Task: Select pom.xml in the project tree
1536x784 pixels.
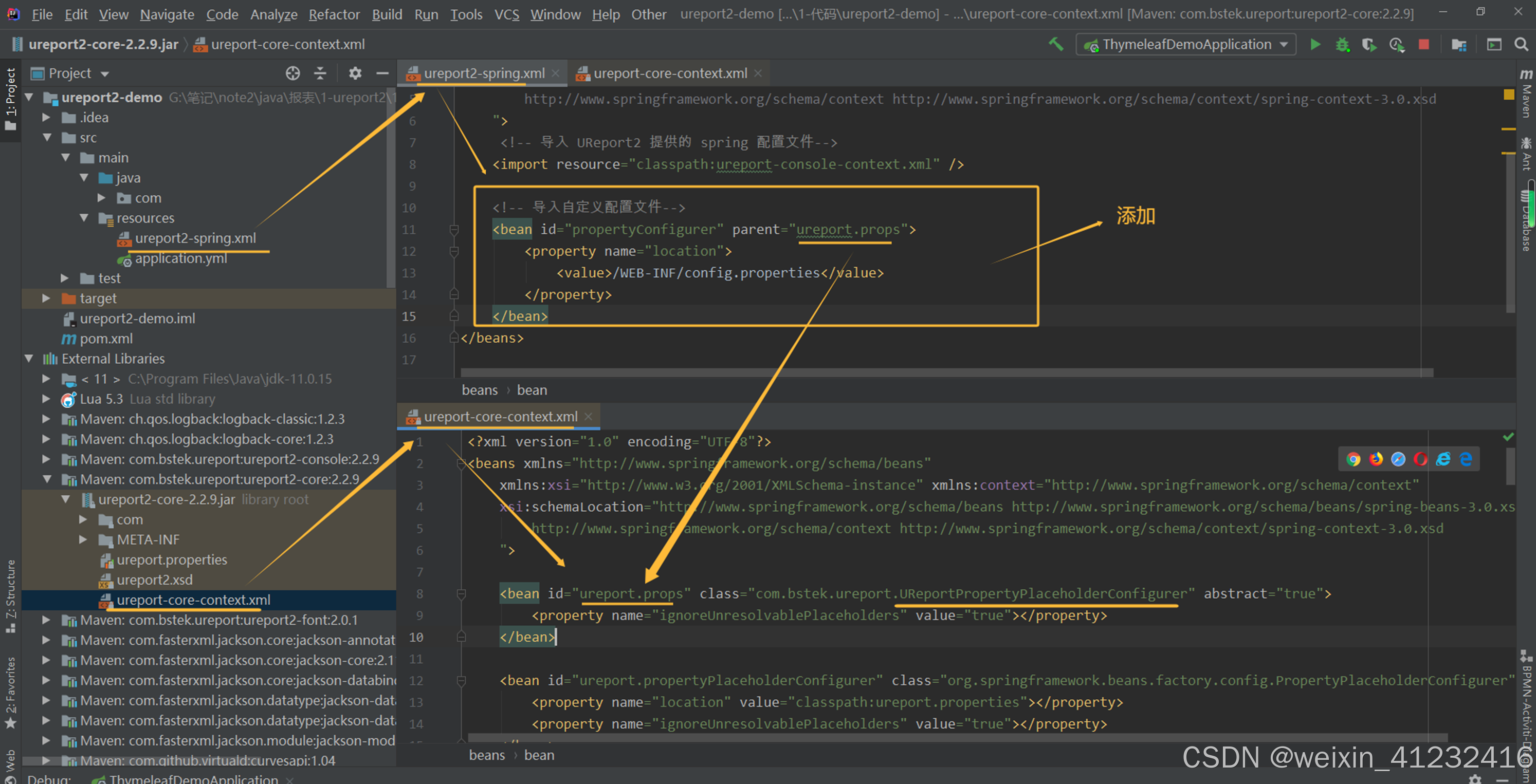Action: 106,339
